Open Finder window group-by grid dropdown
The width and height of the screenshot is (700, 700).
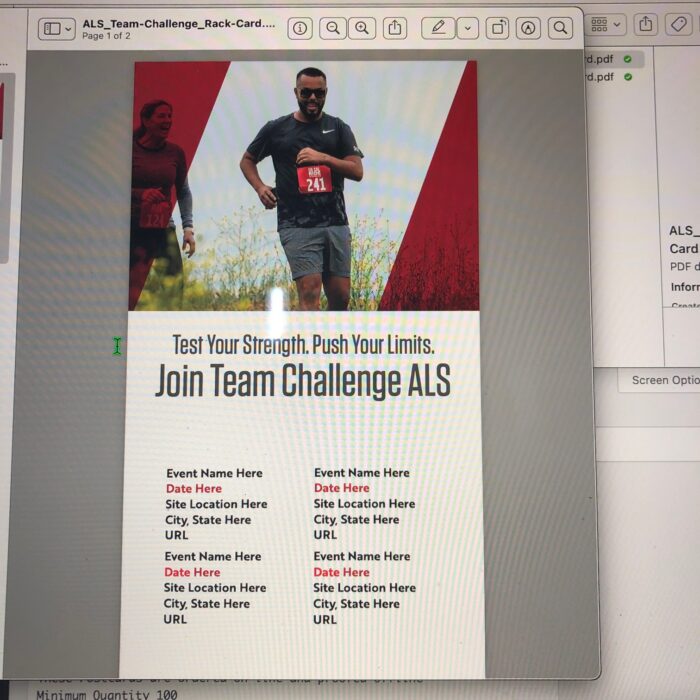[605, 25]
